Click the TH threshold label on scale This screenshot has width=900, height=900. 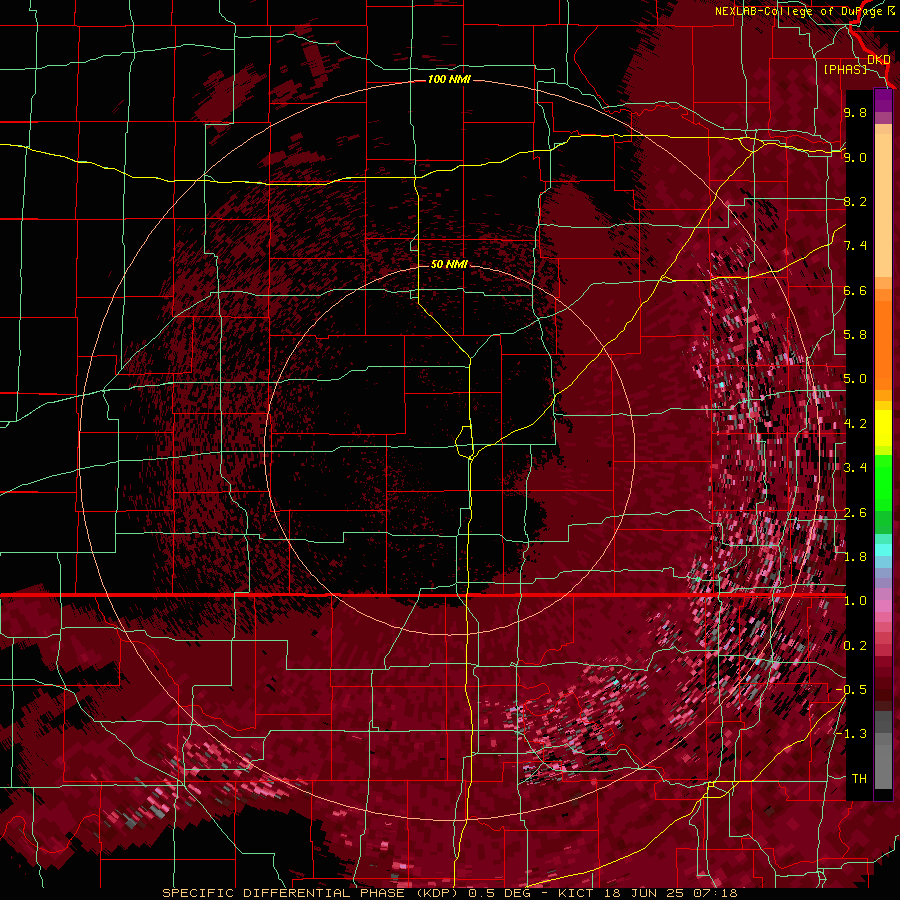859,779
